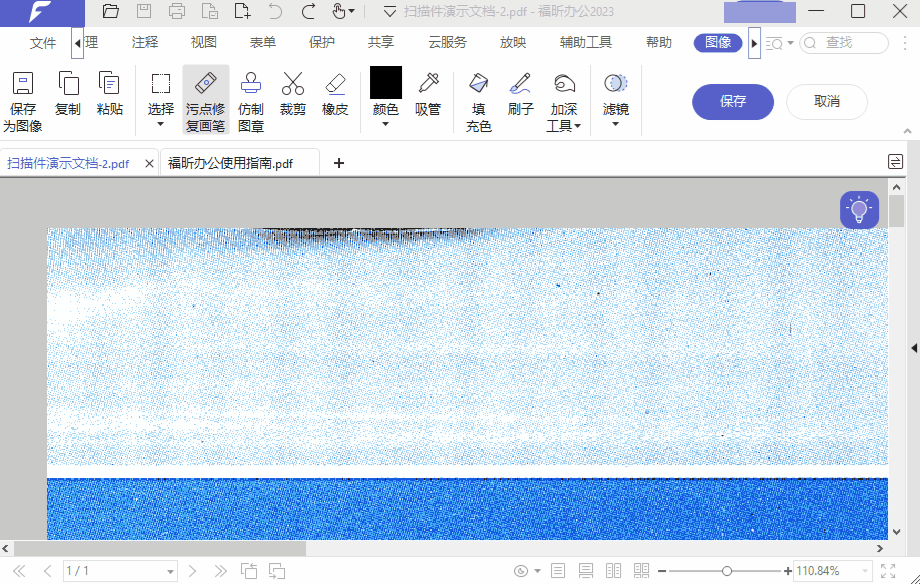Choose the 刷子 brush tool
The width and height of the screenshot is (920, 584).
tap(520, 93)
